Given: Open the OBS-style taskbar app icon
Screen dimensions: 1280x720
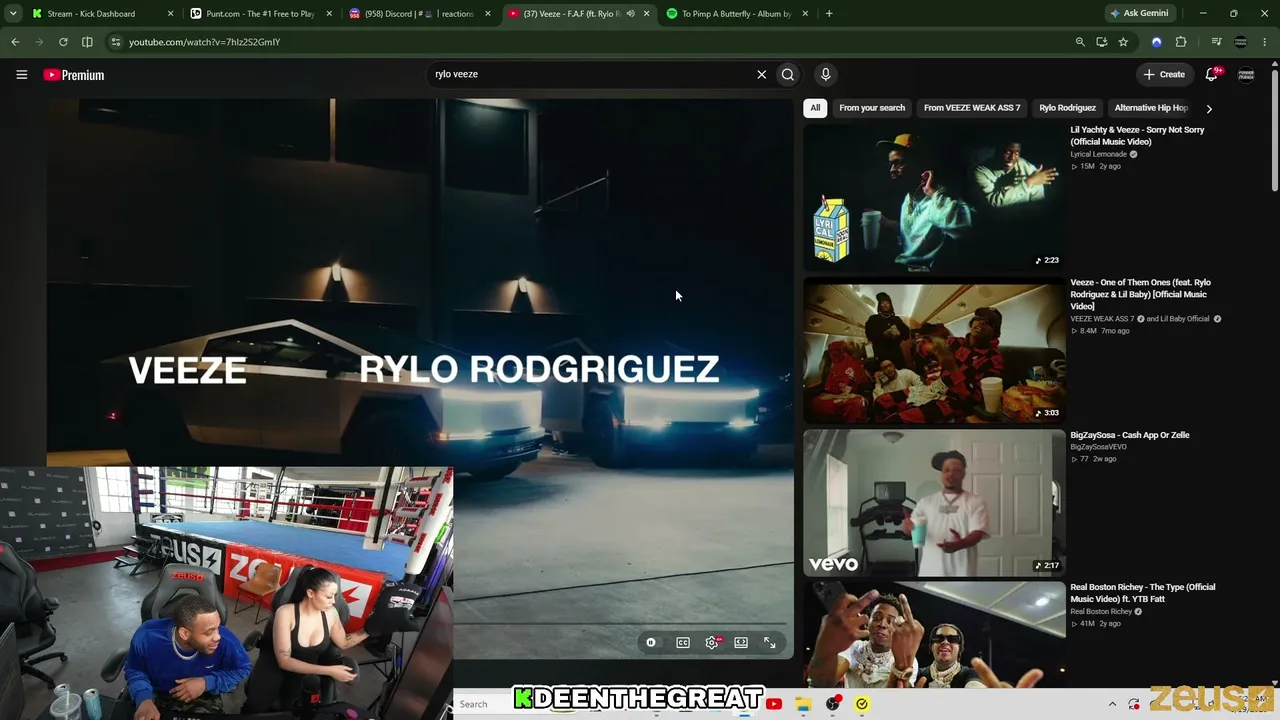Looking at the screenshot, I should click(833, 704).
